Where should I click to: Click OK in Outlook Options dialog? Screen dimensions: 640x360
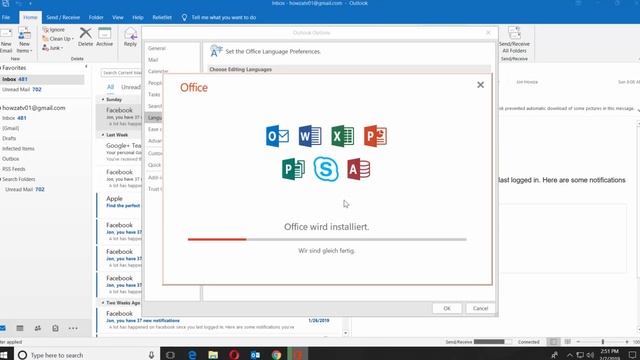tap(447, 309)
